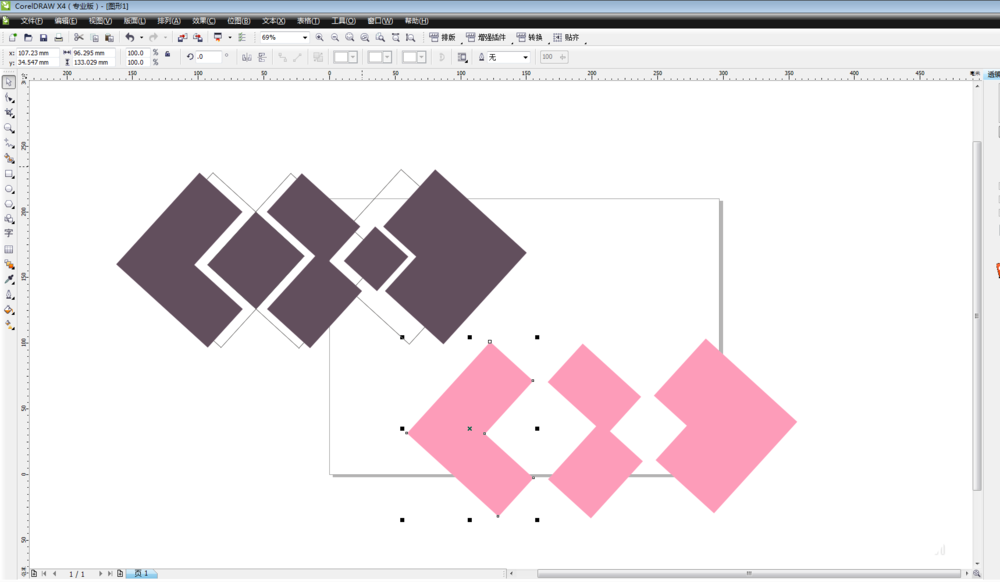This screenshot has height=582, width=1000.
Task: Select the Pick tool in toolbox
Action: coord(9,83)
